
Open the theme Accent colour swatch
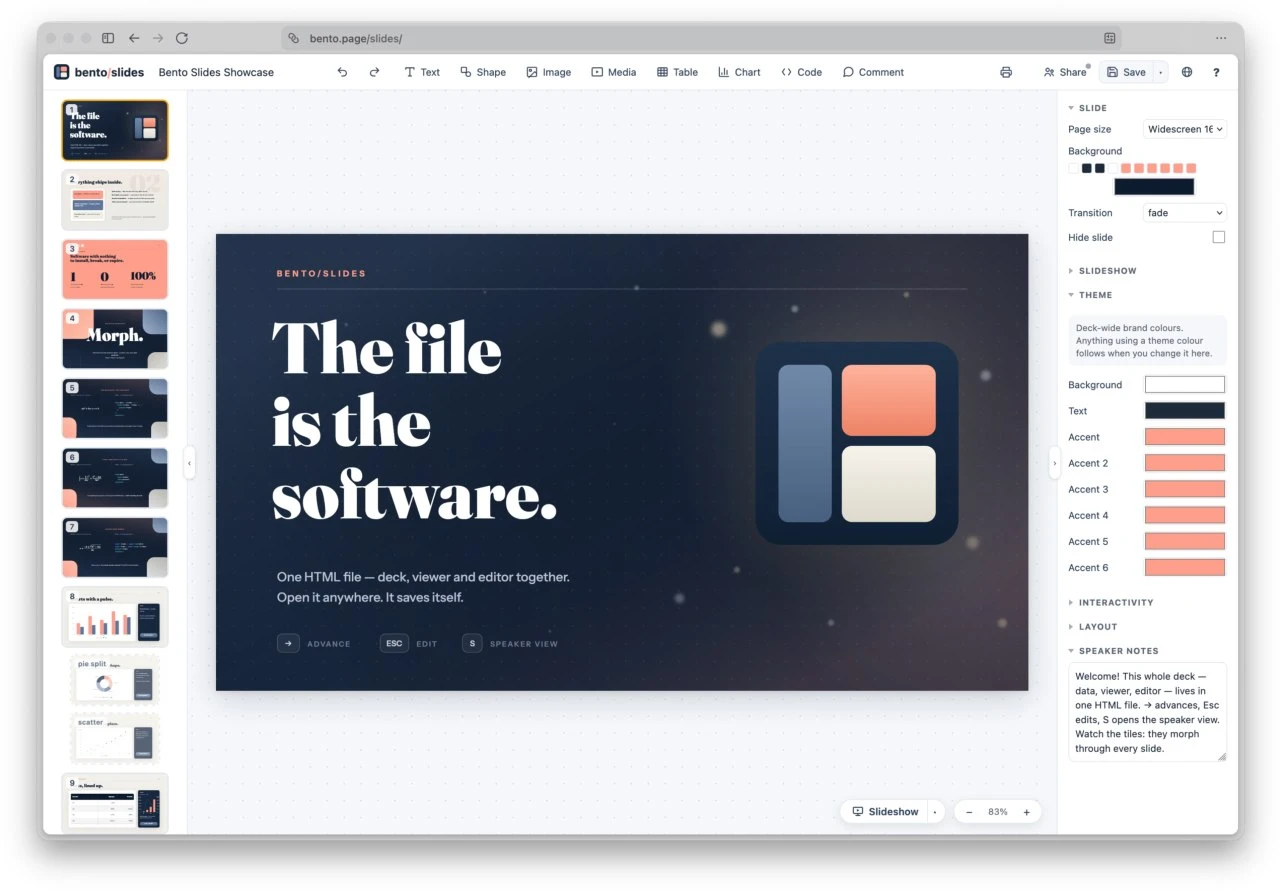point(1185,437)
